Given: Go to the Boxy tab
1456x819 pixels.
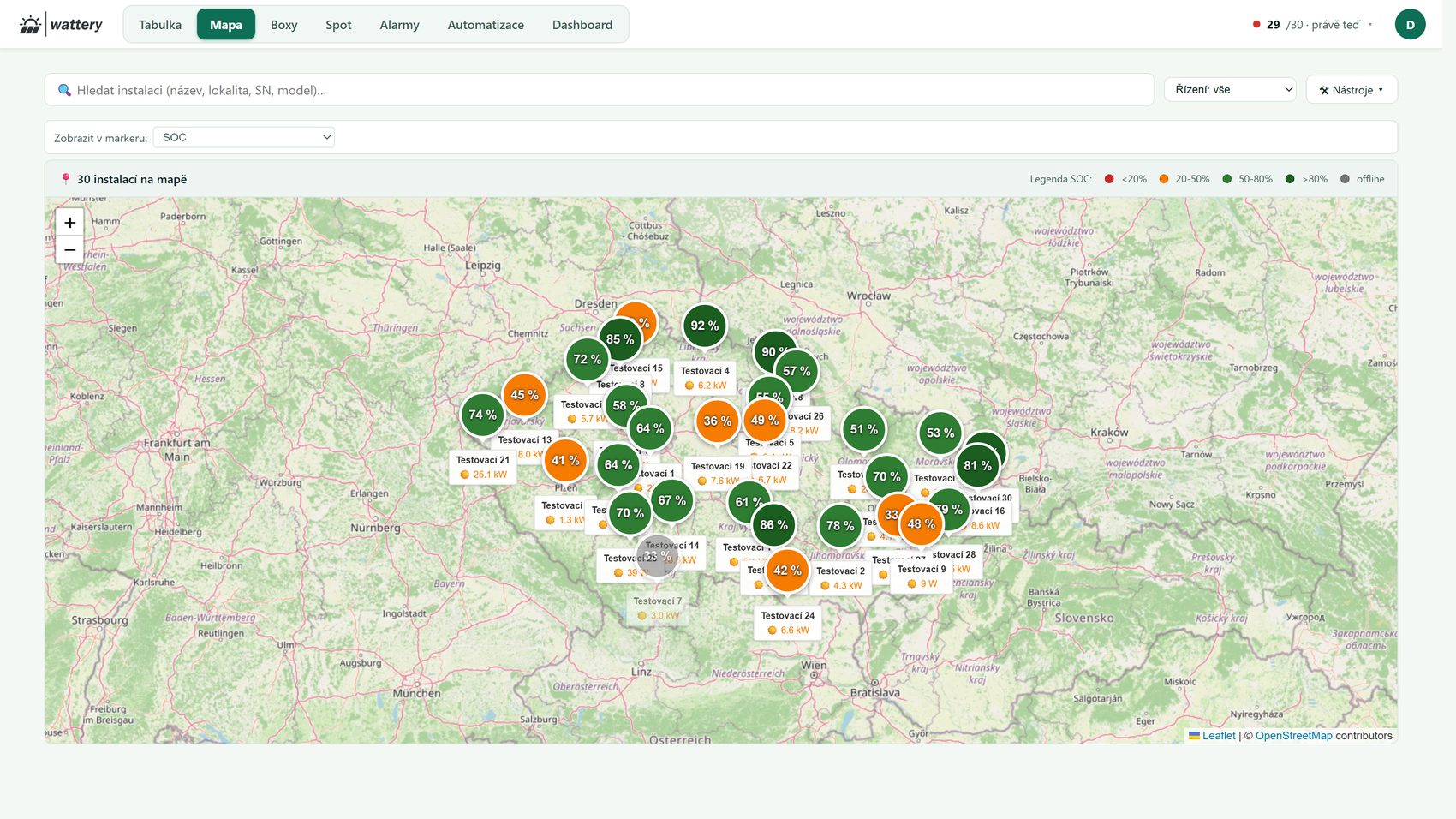Looking at the screenshot, I should point(284,25).
